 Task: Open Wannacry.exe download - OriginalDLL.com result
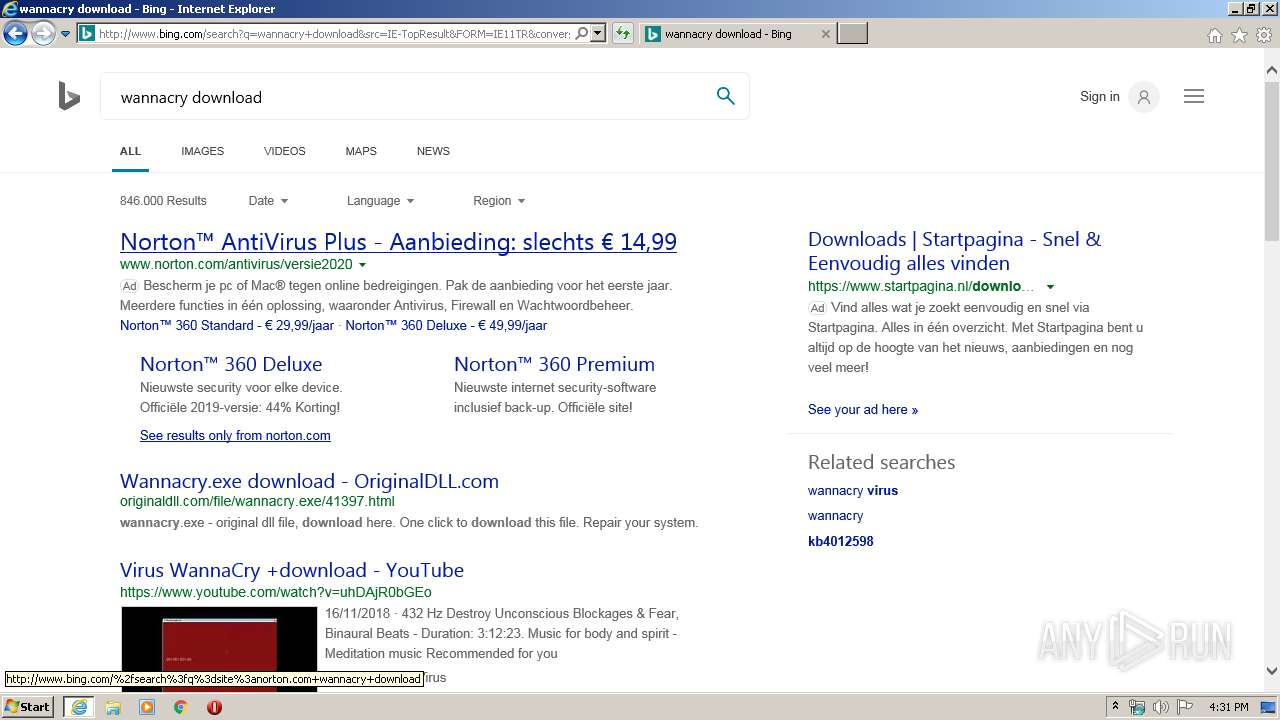click(309, 481)
